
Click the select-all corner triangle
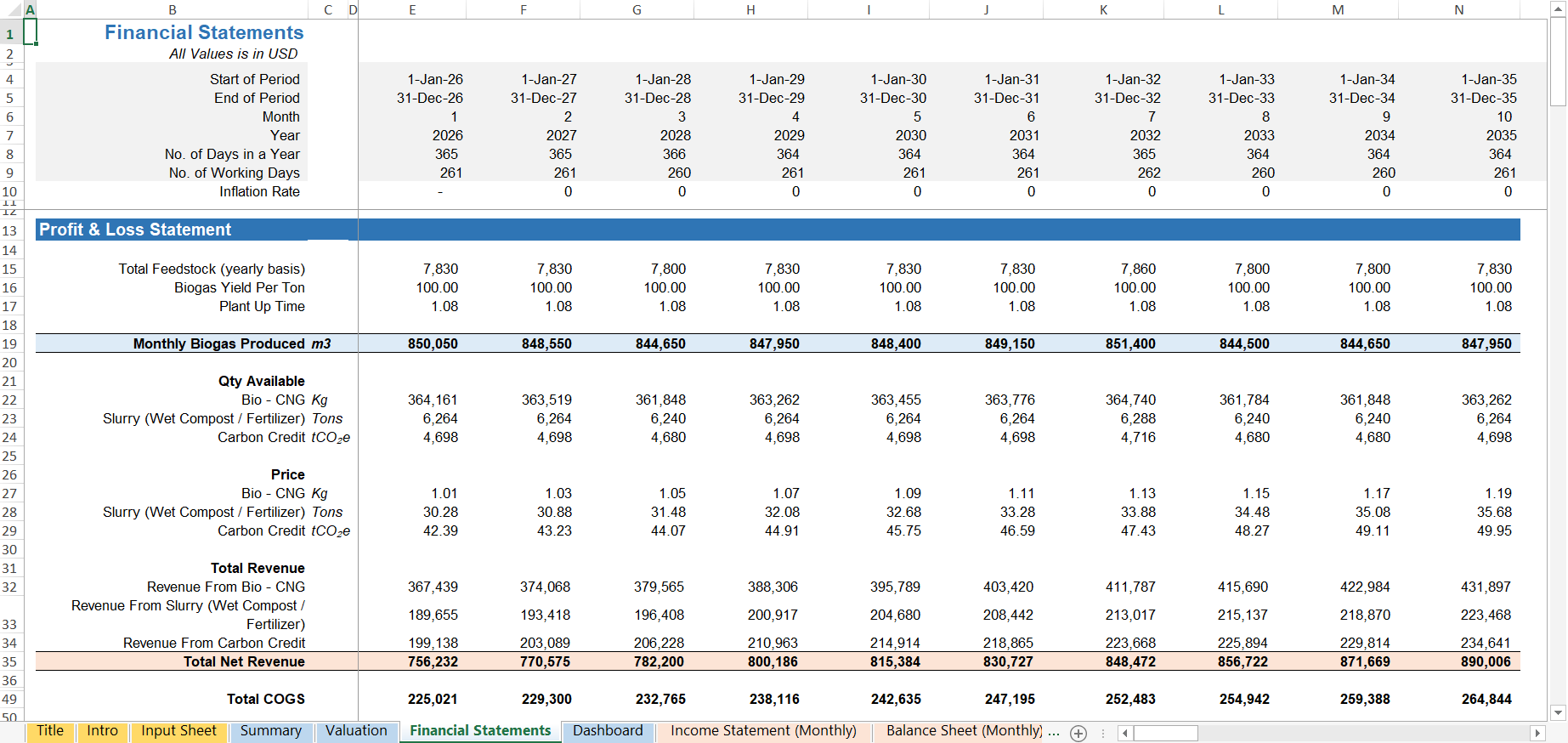click(x=12, y=9)
